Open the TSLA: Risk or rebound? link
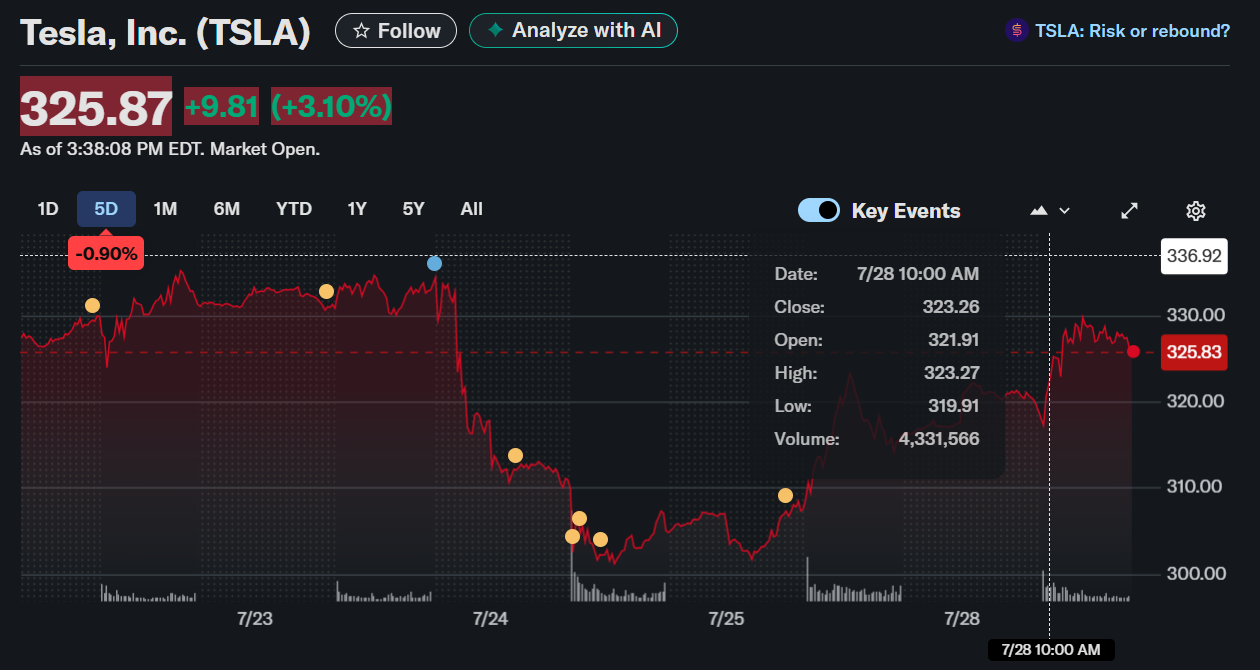This screenshot has width=1260, height=670. [1132, 31]
